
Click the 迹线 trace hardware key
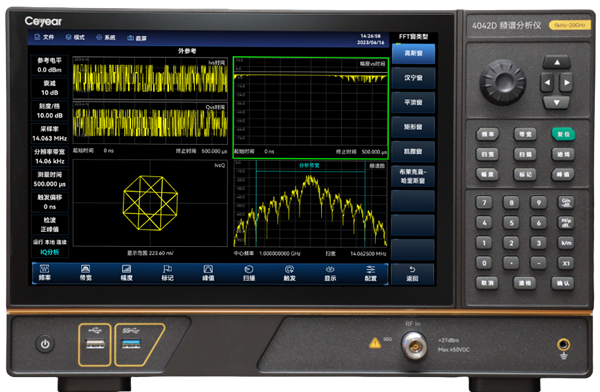pos(563,154)
